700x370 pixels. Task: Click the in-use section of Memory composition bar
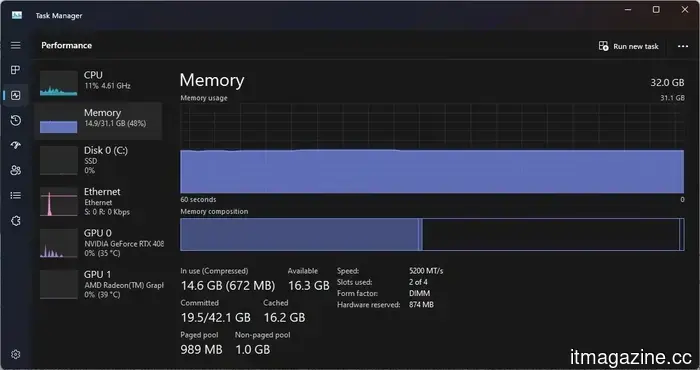(x=299, y=234)
